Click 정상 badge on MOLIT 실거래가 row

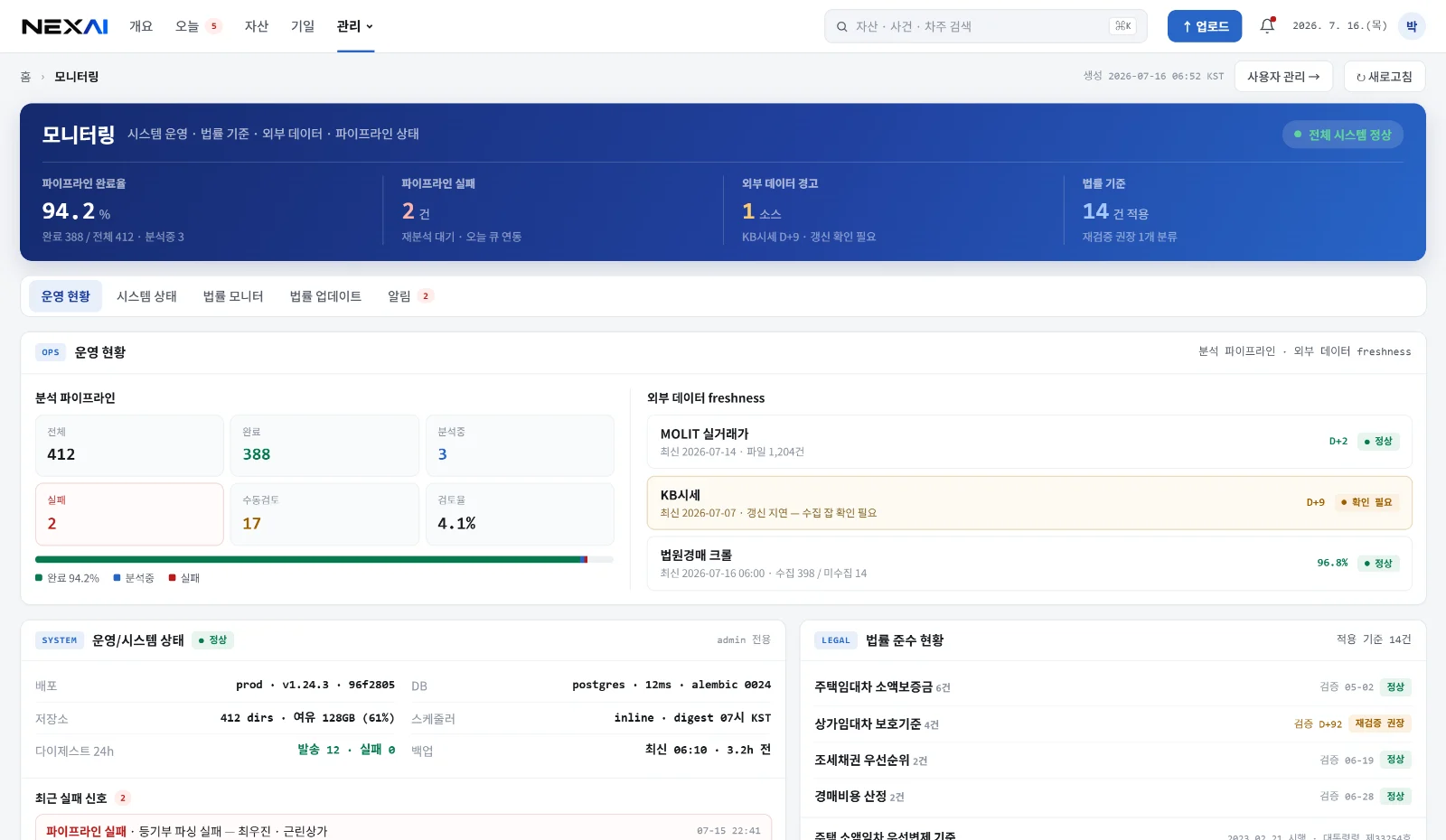1378,442
